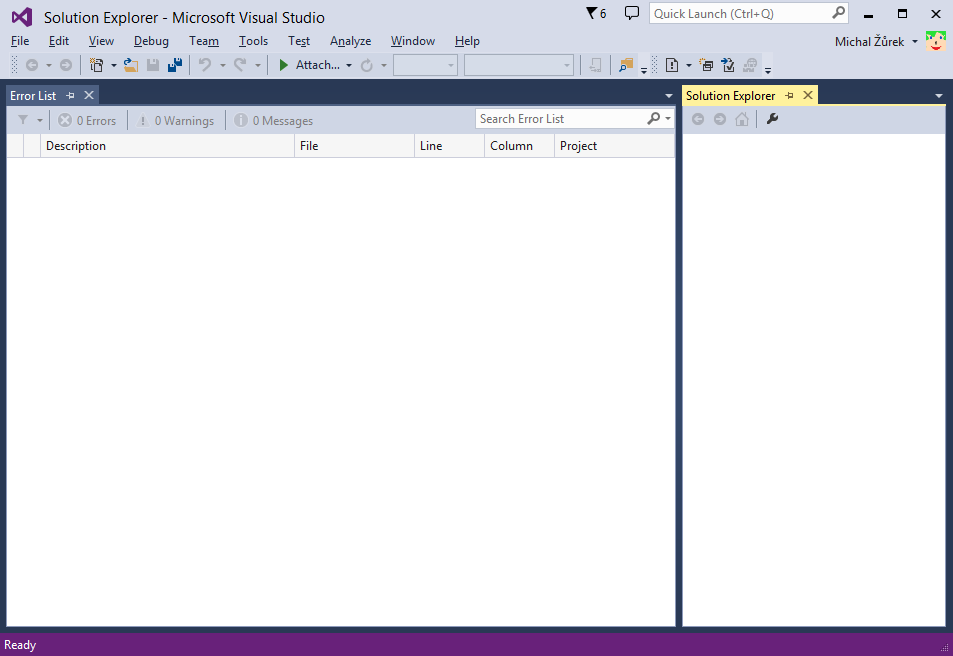
Task: Expand the Search Error List dropdown arrow
Action: click(666, 118)
